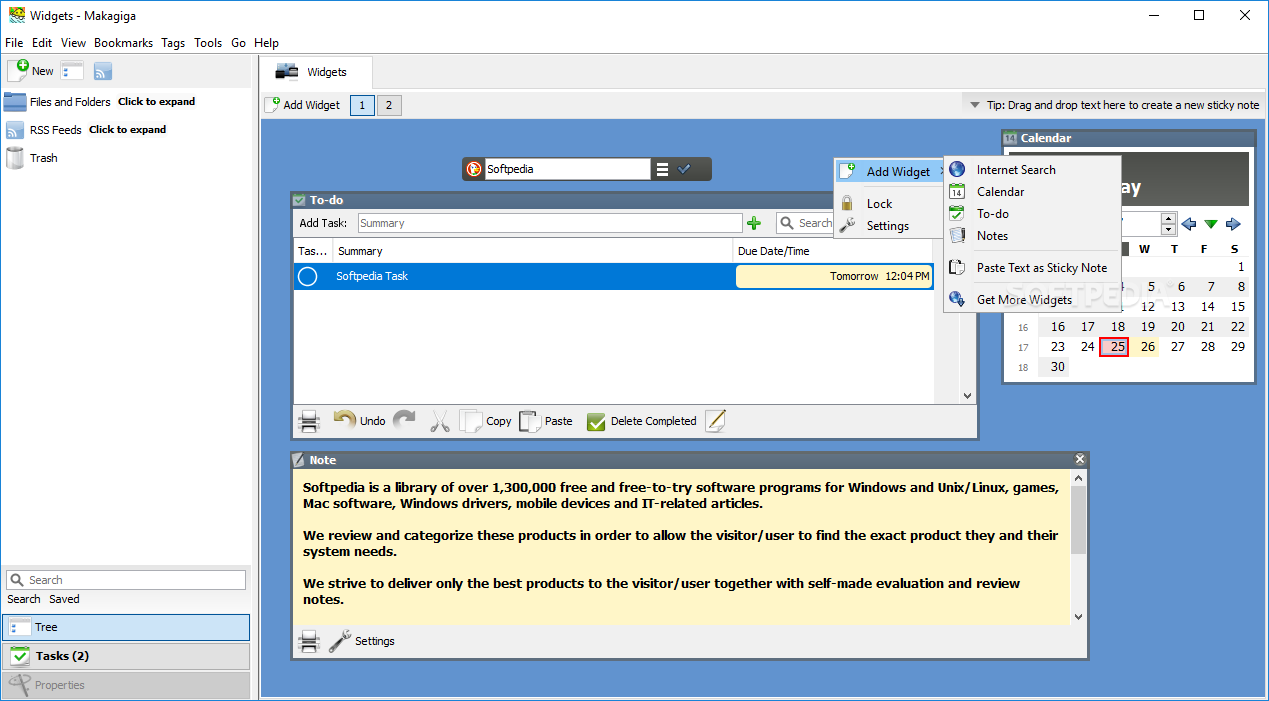Click Paste in the To-do toolbar
1269x701 pixels.
point(546,421)
